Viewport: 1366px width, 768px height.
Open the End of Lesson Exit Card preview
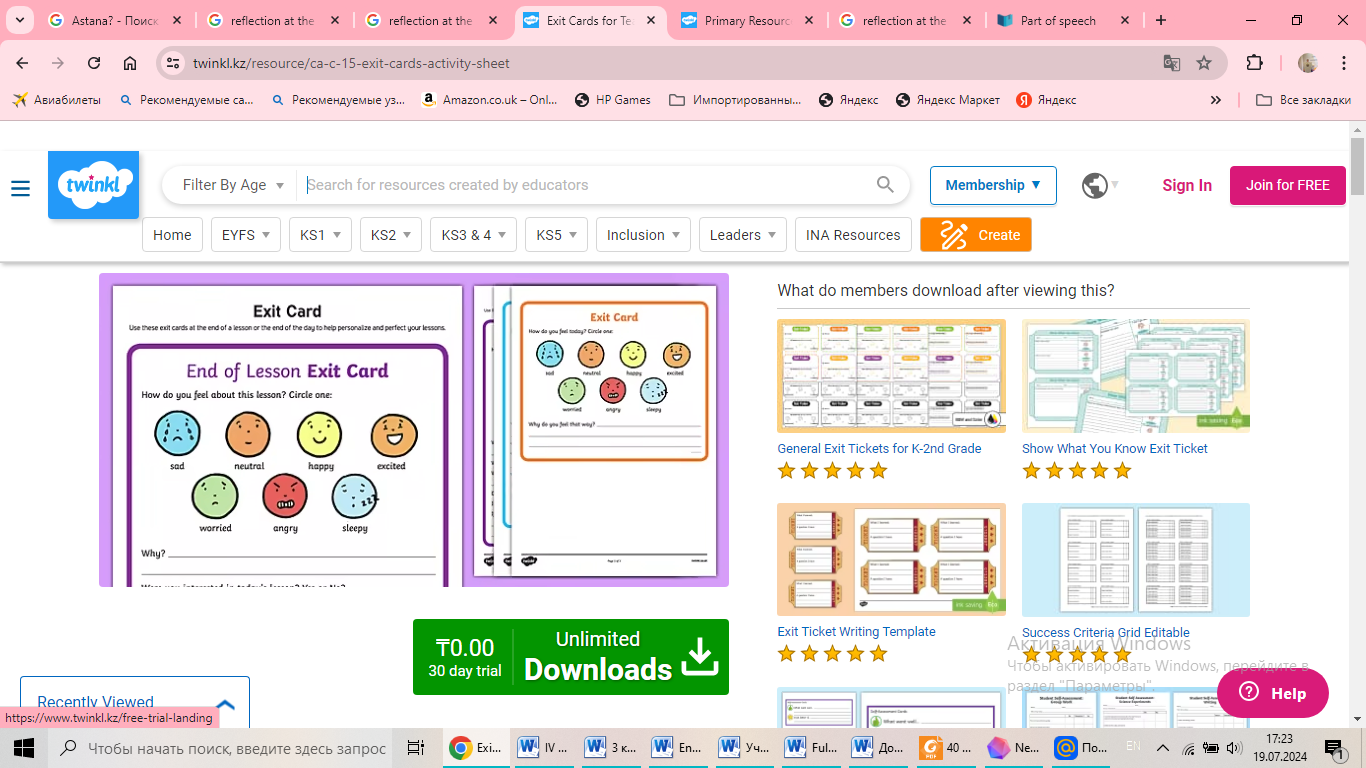[287, 436]
